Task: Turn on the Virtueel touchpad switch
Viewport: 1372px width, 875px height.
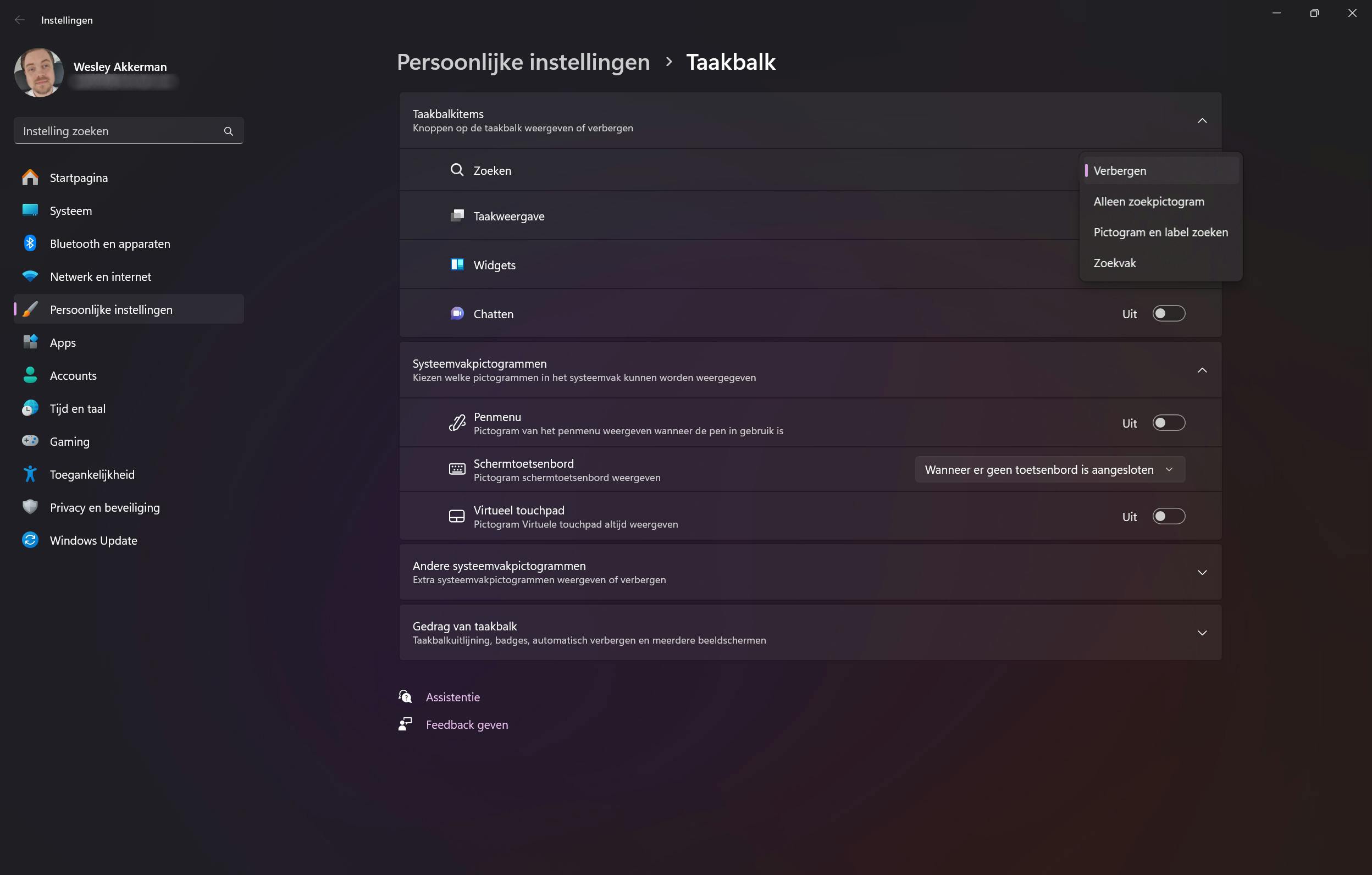Action: click(1168, 516)
